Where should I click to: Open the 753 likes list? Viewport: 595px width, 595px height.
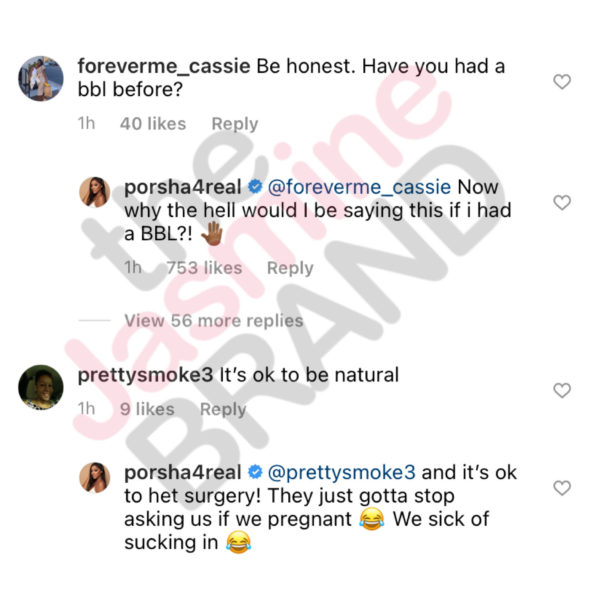click(204, 268)
